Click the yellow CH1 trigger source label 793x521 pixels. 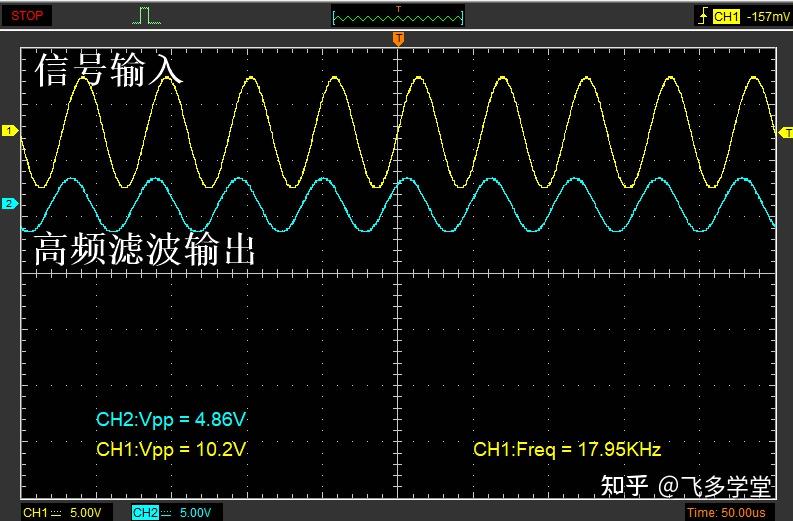coord(726,17)
